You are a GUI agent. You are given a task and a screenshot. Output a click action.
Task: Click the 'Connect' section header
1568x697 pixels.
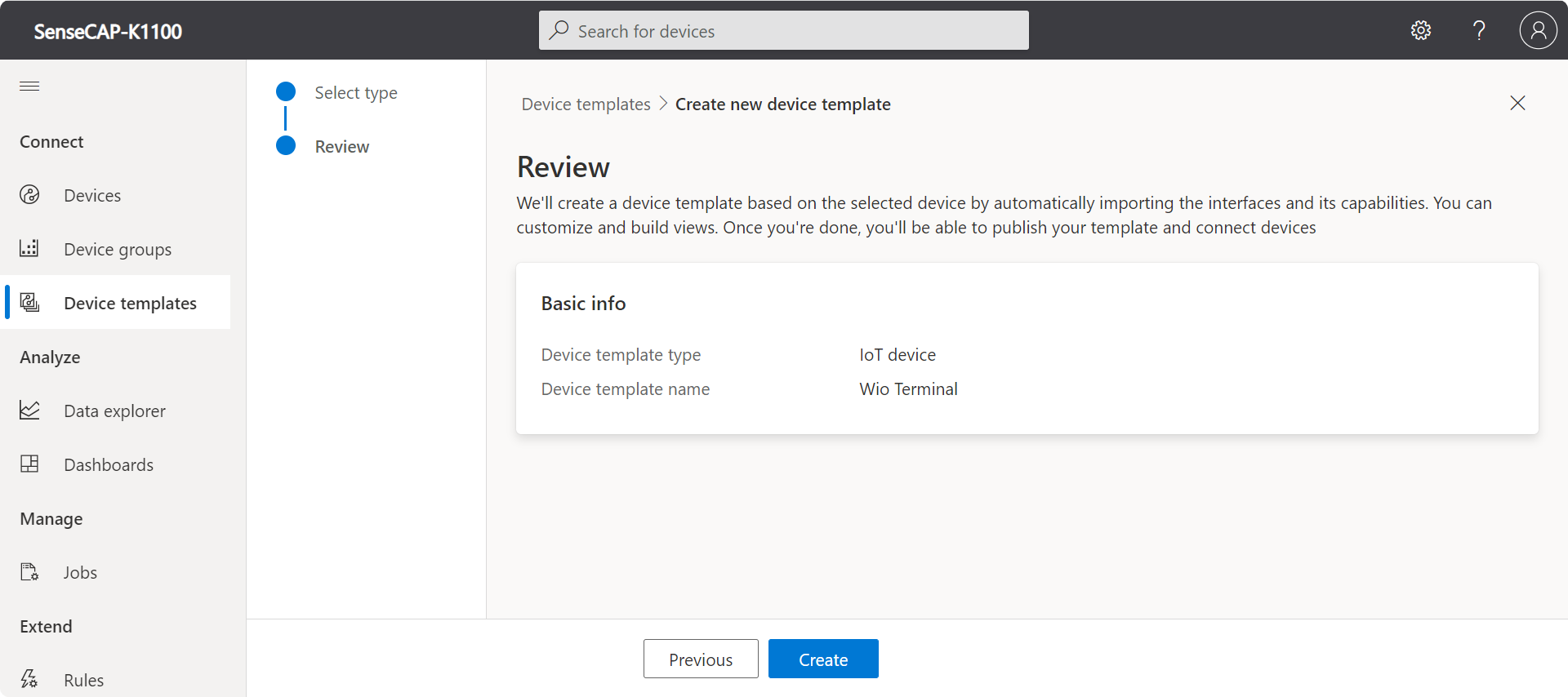[51, 142]
